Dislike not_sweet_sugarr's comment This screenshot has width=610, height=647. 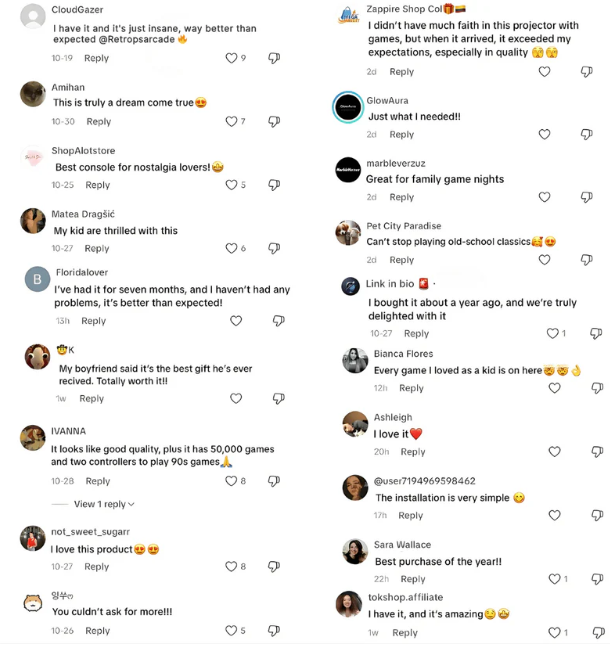[x=274, y=567]
